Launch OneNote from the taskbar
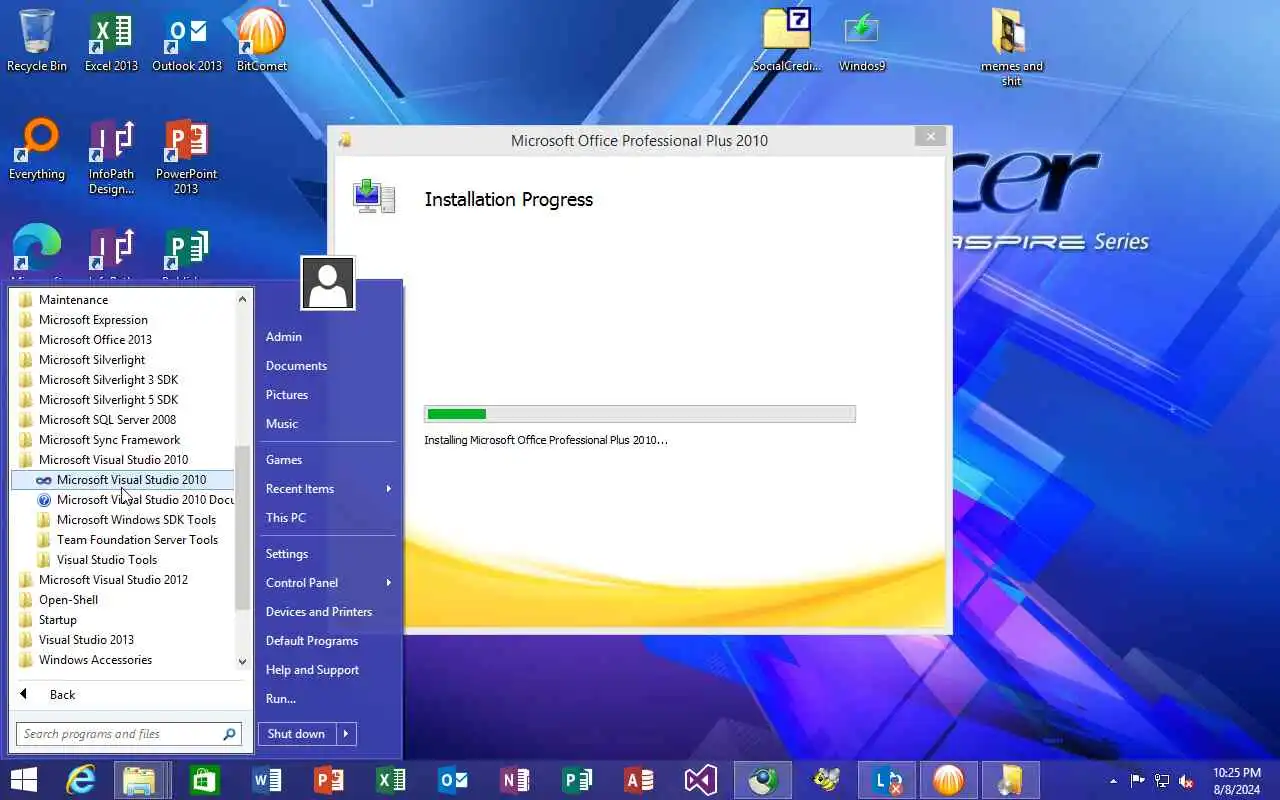Viewport: 1280px width, 800px height. tap(515, 780)
